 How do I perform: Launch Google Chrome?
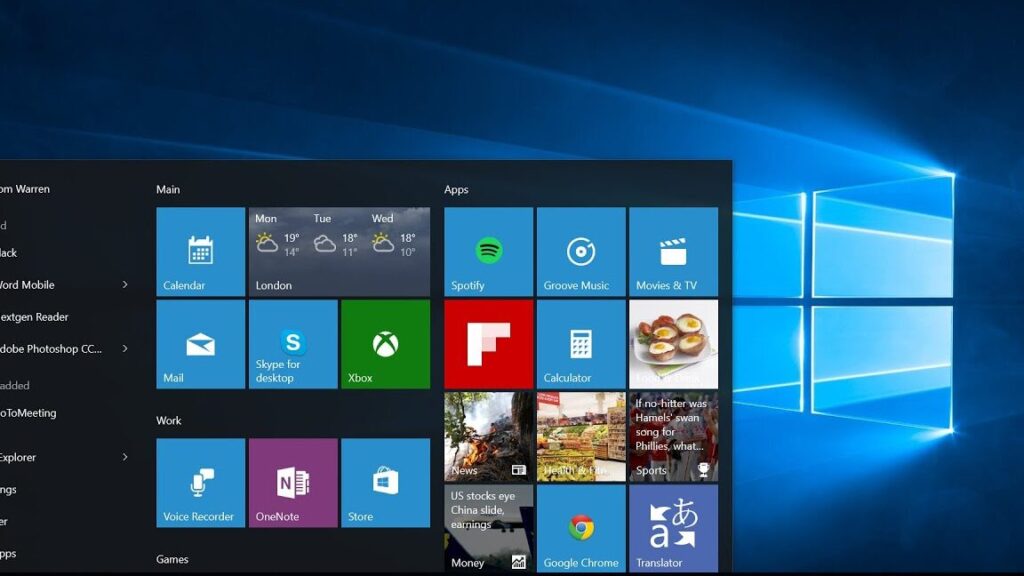(x=580, y=528)
